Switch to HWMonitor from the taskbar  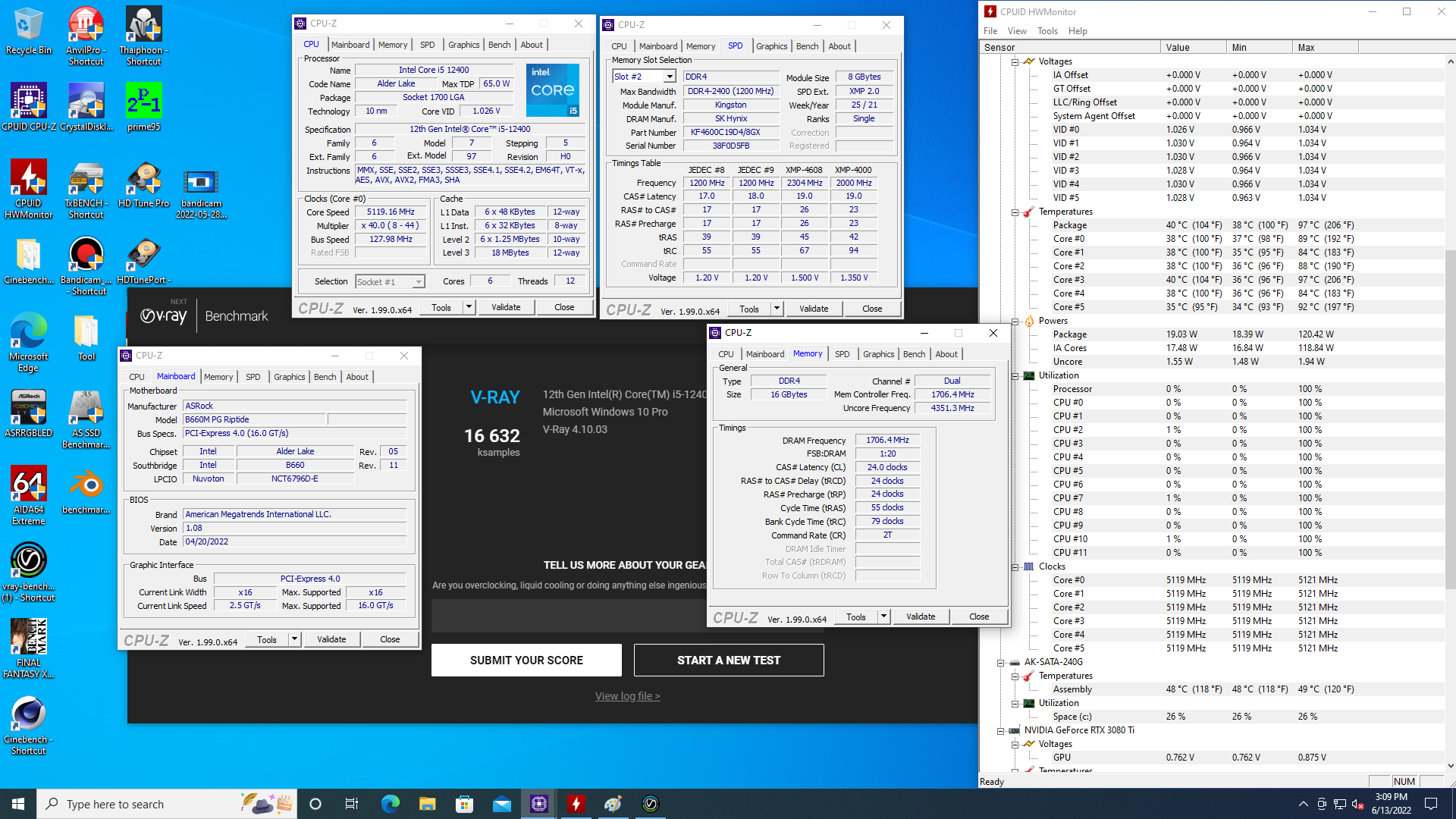coord(576,804)
